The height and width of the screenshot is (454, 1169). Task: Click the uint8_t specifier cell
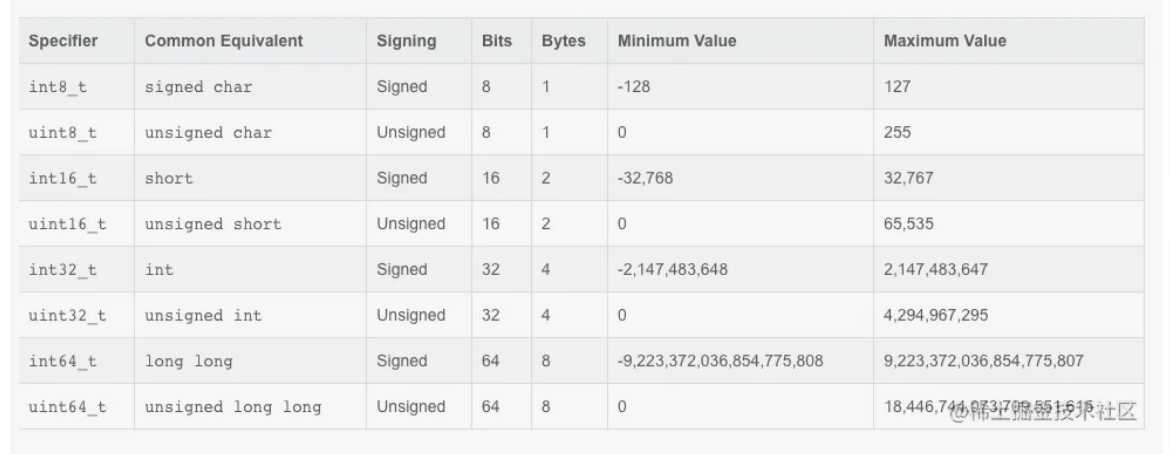tap(62, 133)
